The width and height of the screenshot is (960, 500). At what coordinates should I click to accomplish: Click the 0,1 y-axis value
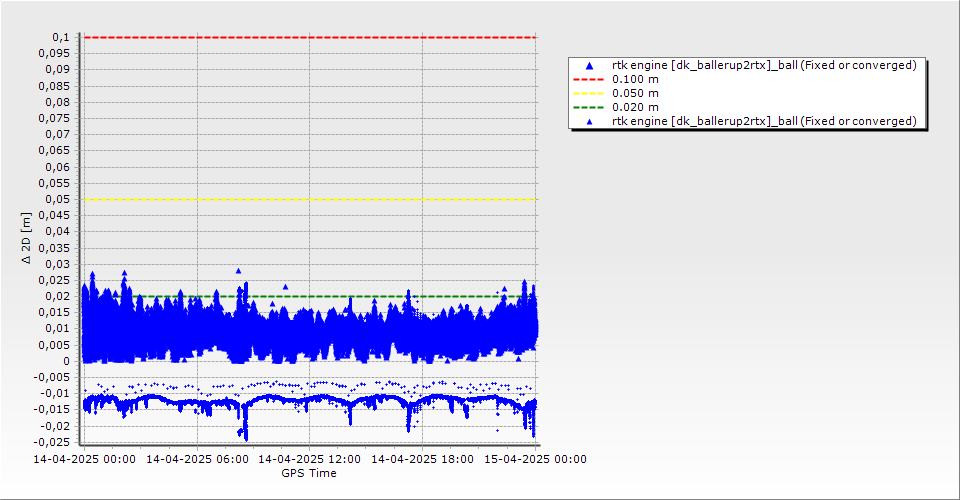coord(61,37)
